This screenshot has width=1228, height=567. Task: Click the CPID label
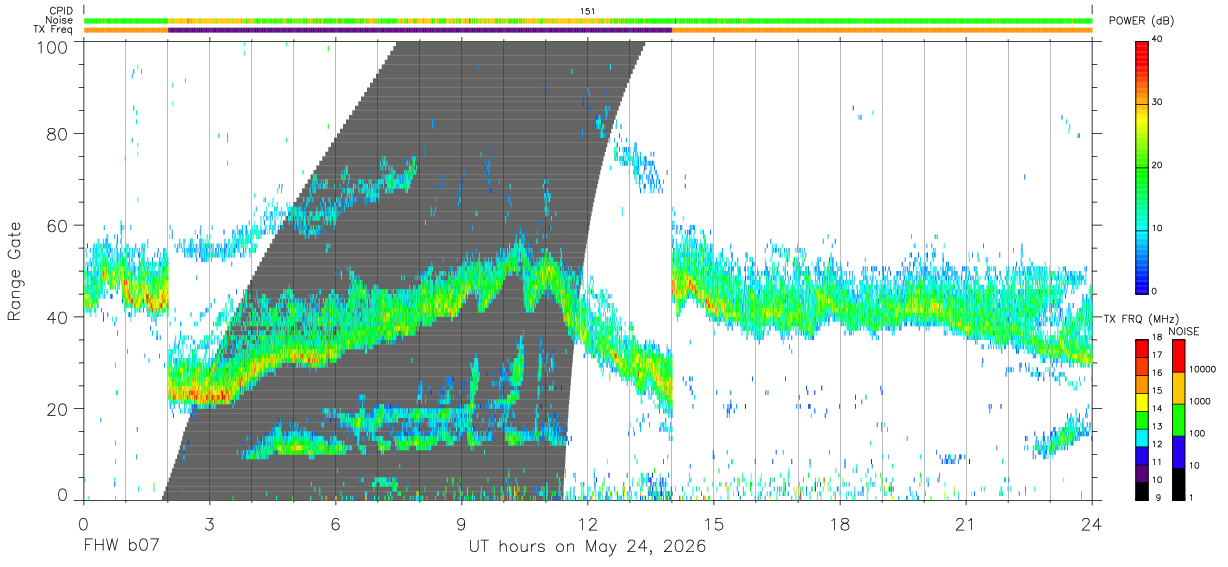point(61,11)
